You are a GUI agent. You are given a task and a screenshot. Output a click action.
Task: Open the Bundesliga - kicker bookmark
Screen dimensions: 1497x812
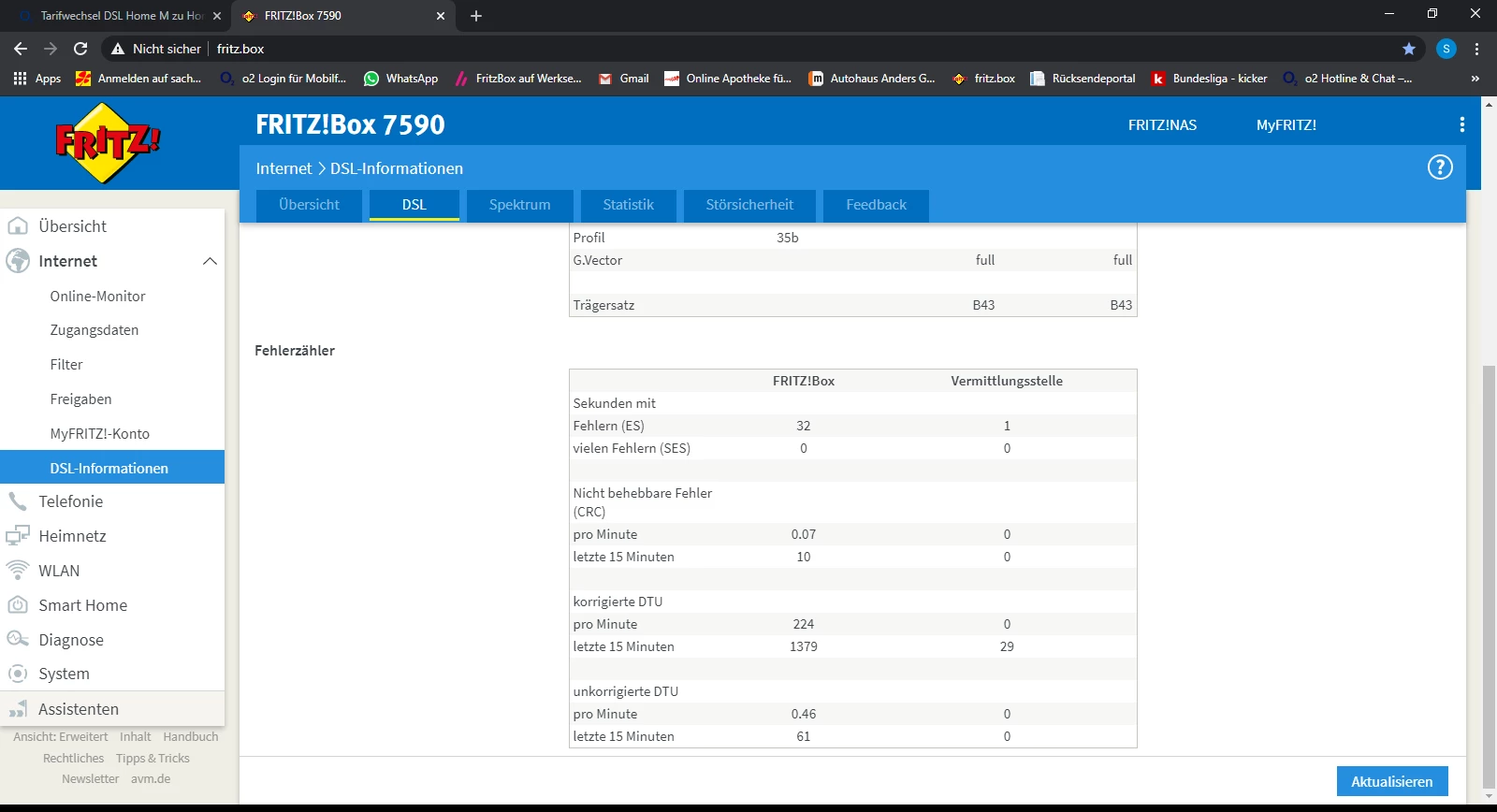tap(1209, 79)
